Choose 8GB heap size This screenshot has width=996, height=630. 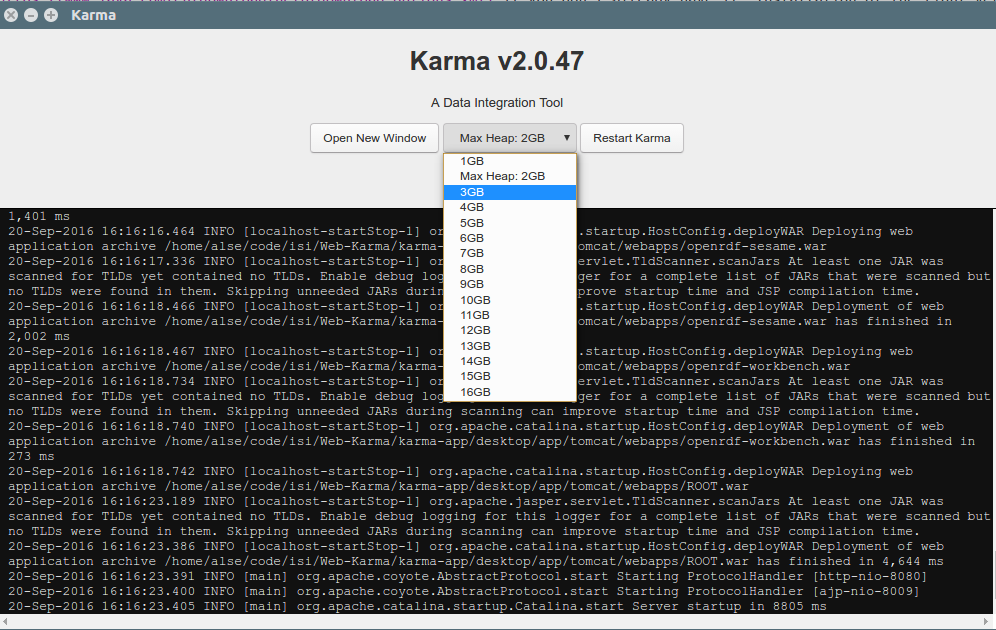(509, 269)
